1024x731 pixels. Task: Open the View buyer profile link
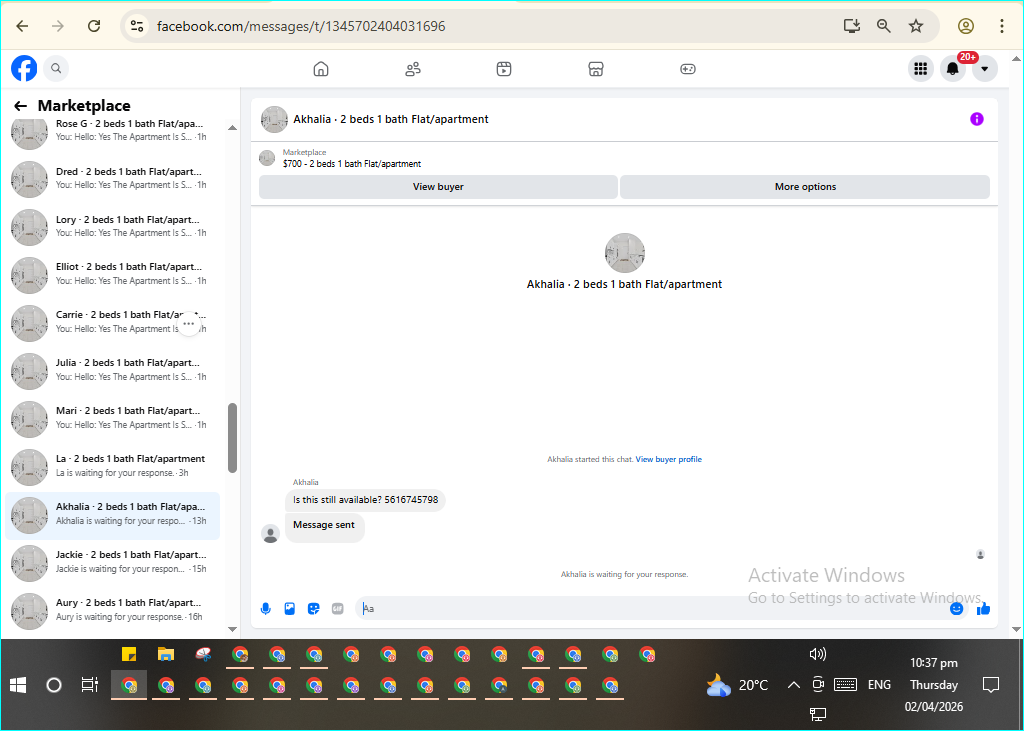[669, 459]
